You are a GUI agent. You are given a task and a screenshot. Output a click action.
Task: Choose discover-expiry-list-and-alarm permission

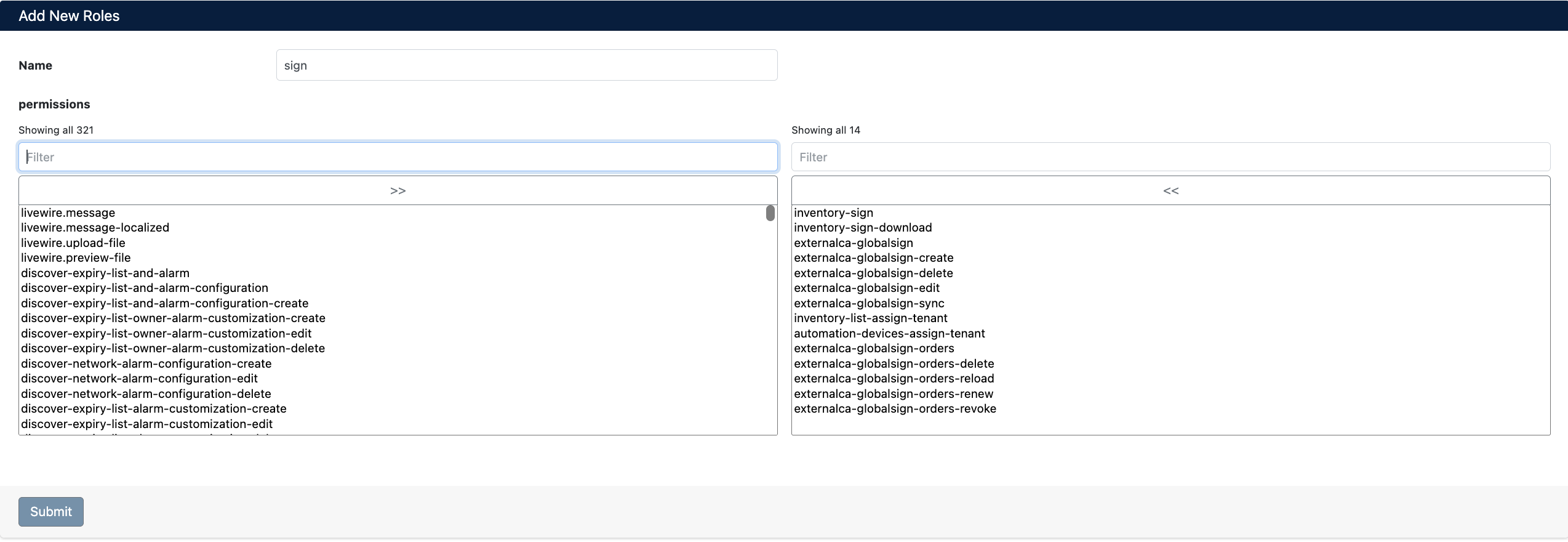pyautogui.click(x=105, y=273)
